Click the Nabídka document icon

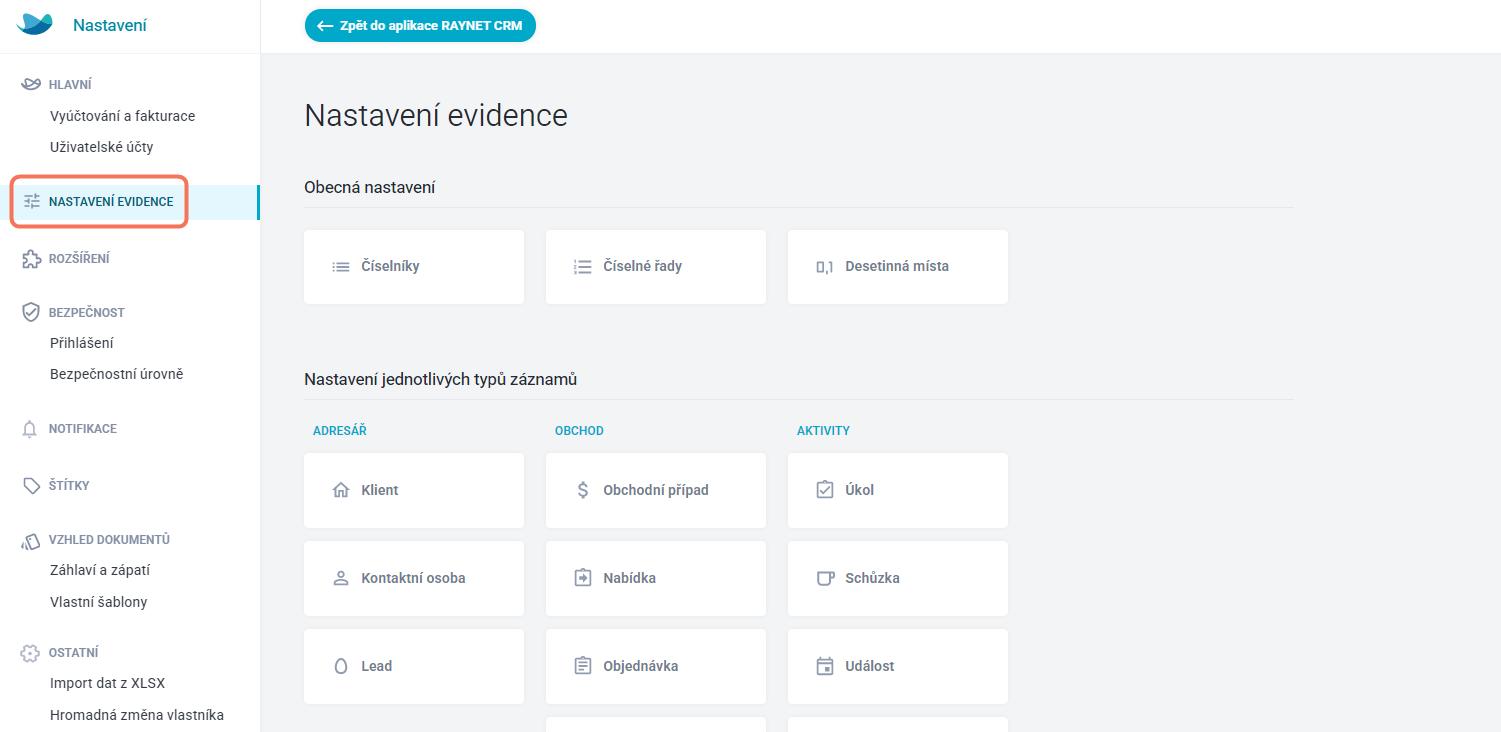pos(583,578)
